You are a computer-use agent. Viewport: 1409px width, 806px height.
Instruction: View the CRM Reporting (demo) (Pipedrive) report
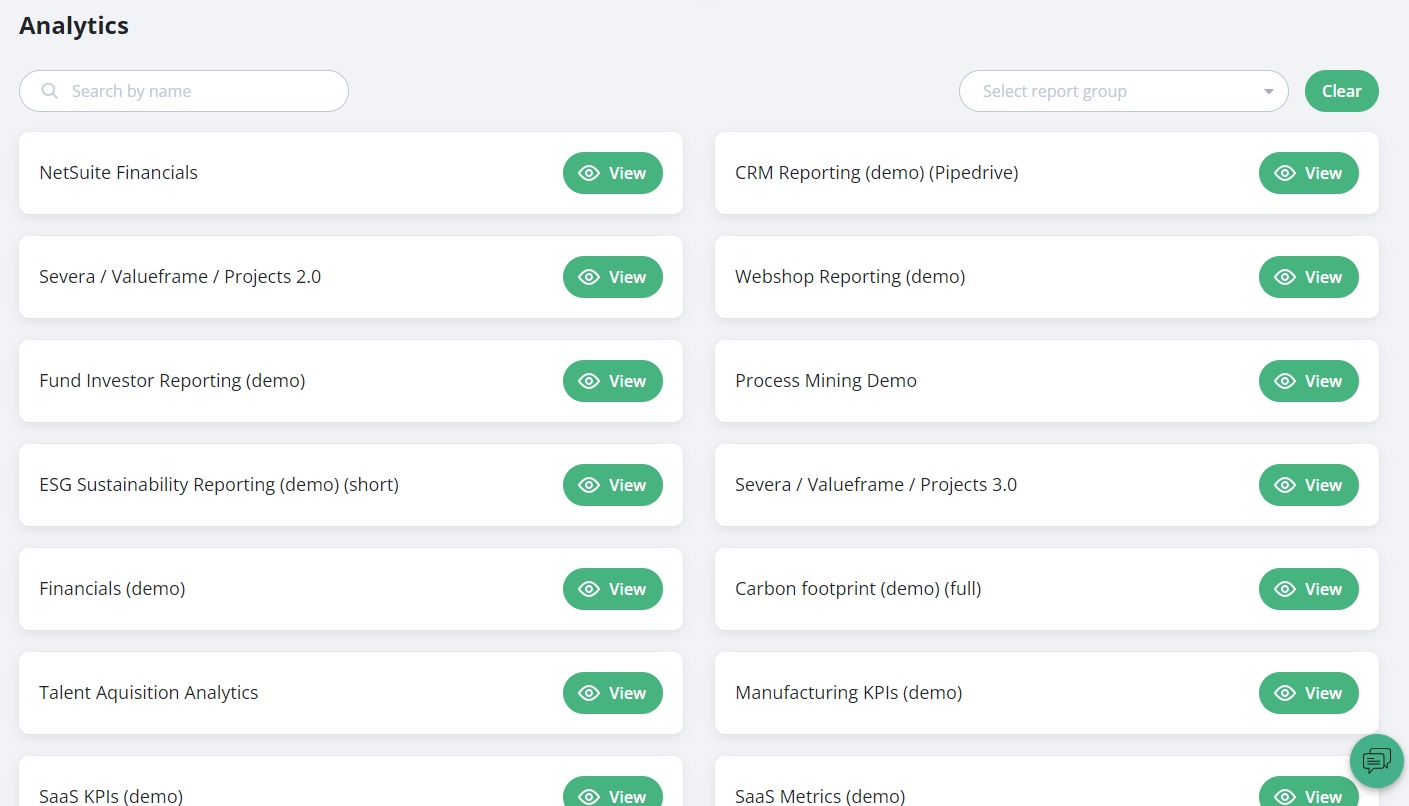1308,173
